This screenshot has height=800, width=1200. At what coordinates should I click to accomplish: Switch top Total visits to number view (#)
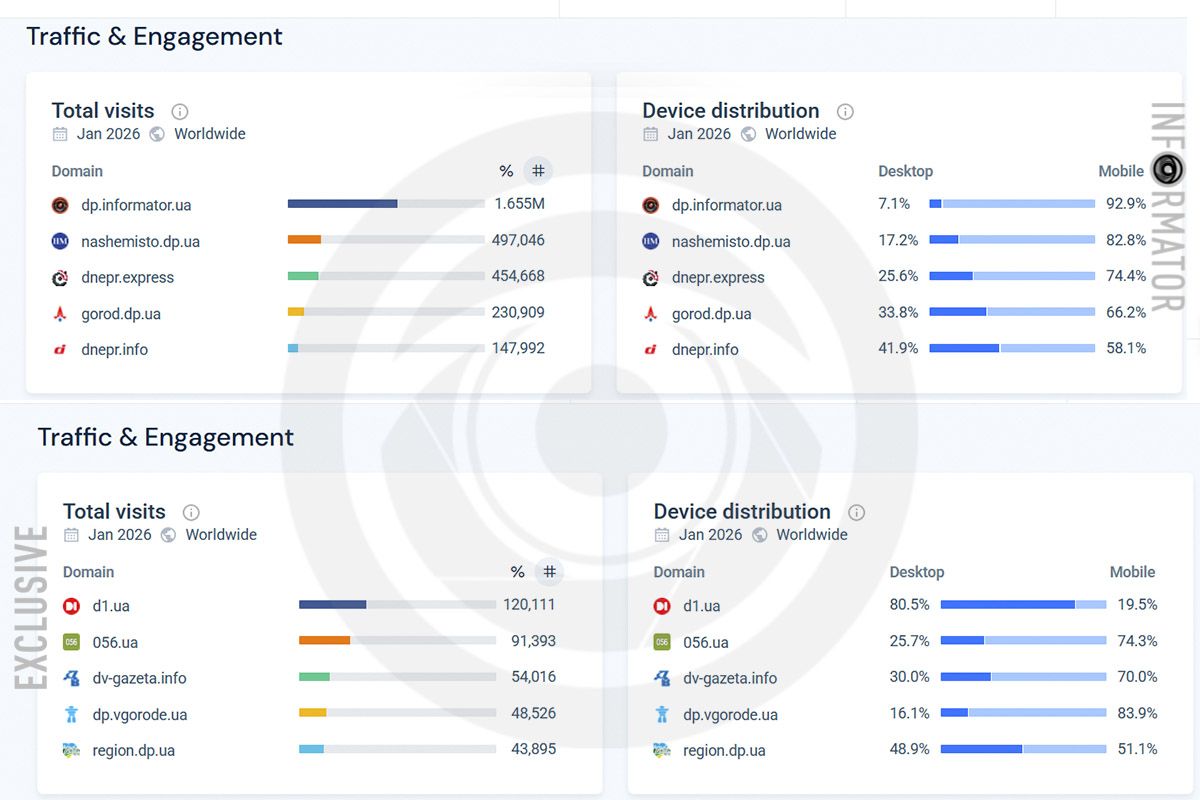pyautogui.click(x=538, y=171)
